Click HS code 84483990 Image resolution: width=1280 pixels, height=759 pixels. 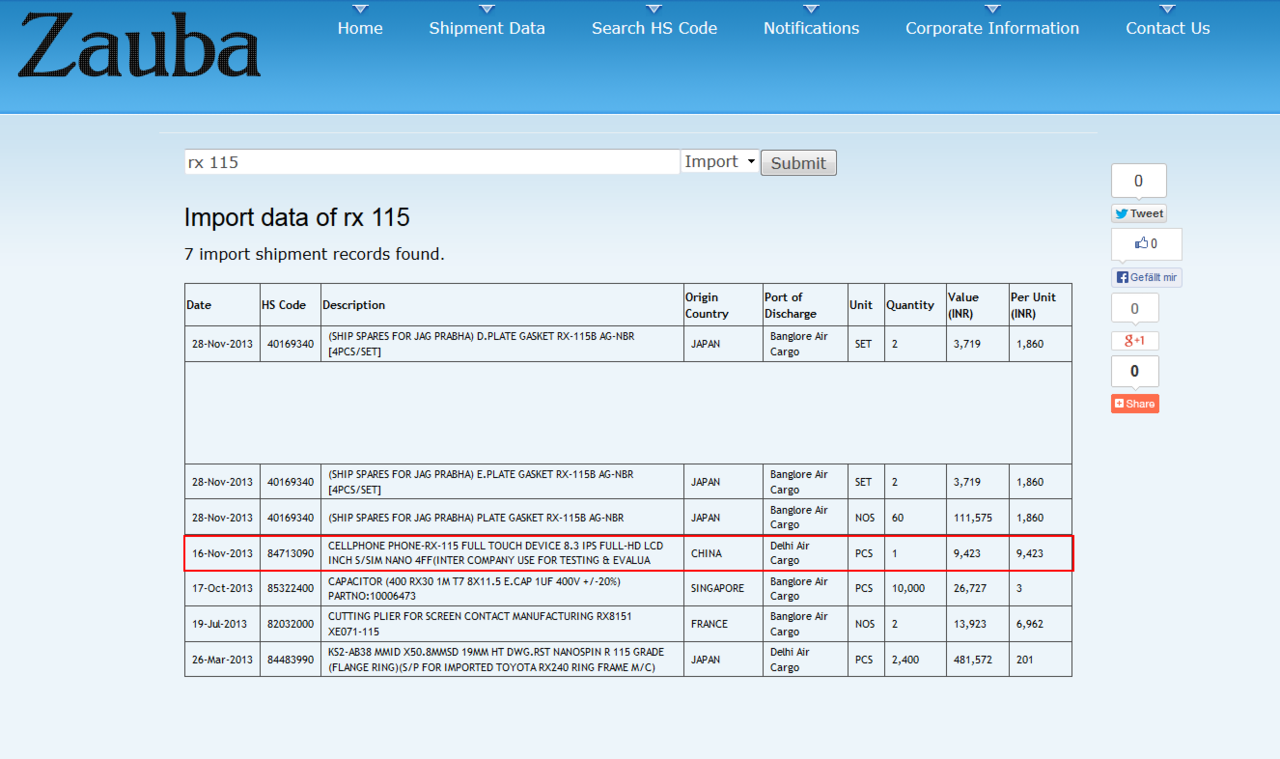coord(290,660)
